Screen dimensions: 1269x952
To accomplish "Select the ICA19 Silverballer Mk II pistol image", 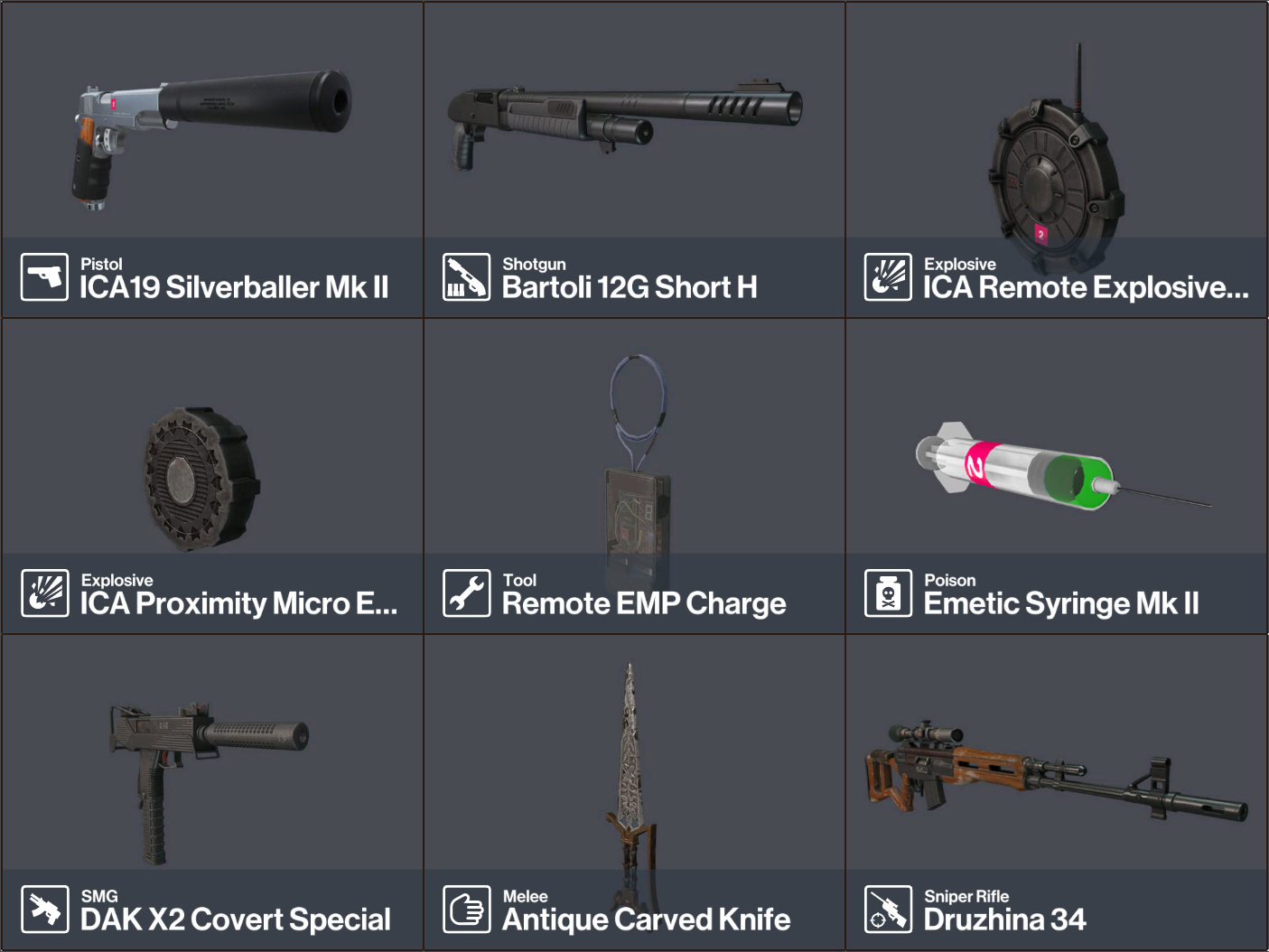I will [x=211, y=138].
